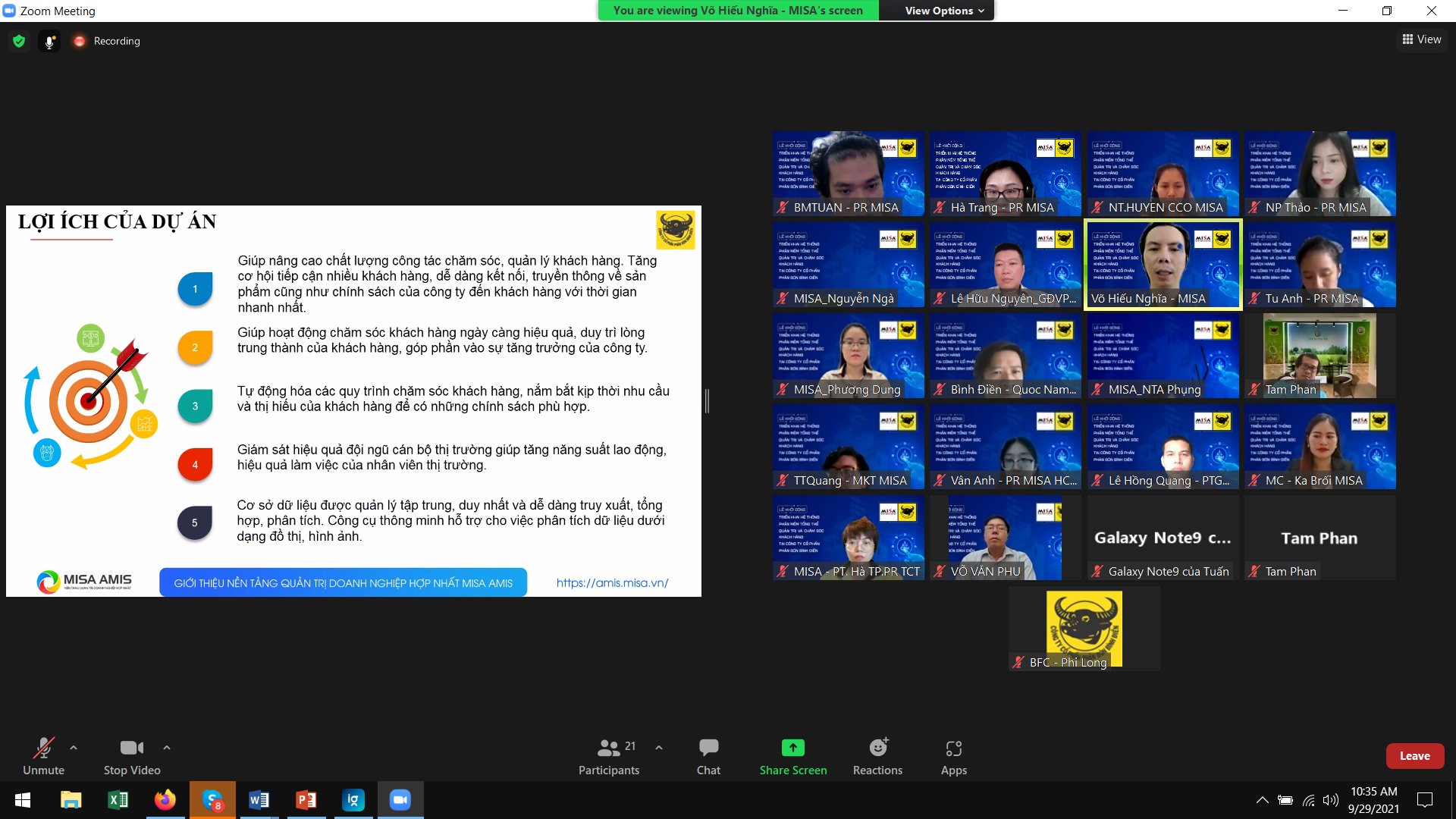Open the Participants list
Image resolution: width=1456 pixels, height=819 pixels.
pos(608,756)
